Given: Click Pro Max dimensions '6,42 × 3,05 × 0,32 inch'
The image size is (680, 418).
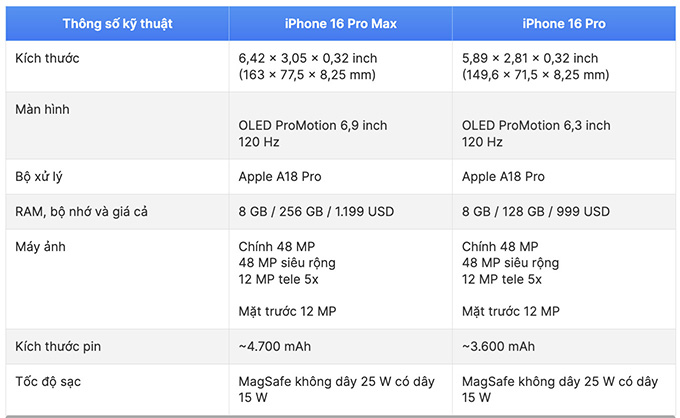Looking at the screenshot, I should [306, 59].
